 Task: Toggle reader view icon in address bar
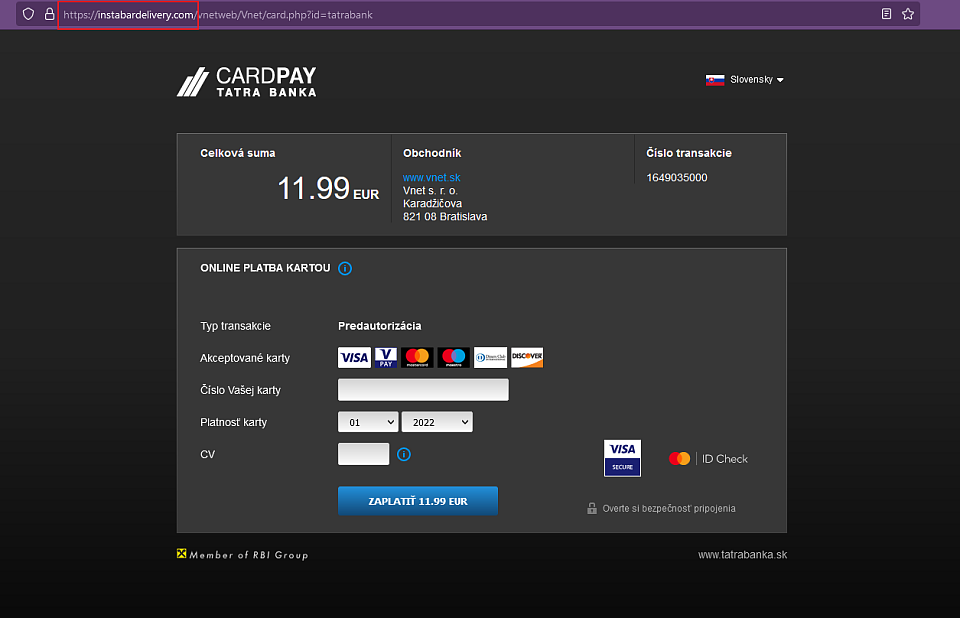(x=886, y=14)
